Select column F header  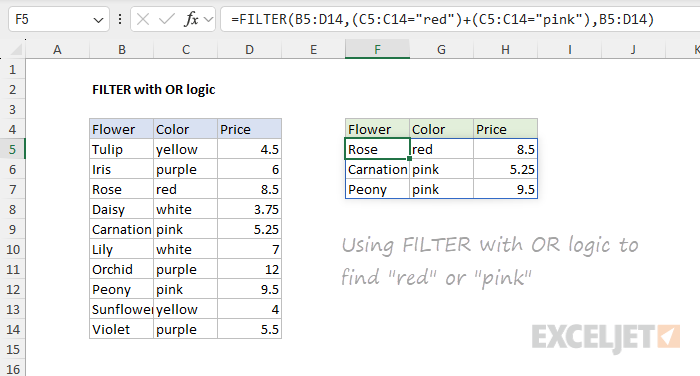377,49
